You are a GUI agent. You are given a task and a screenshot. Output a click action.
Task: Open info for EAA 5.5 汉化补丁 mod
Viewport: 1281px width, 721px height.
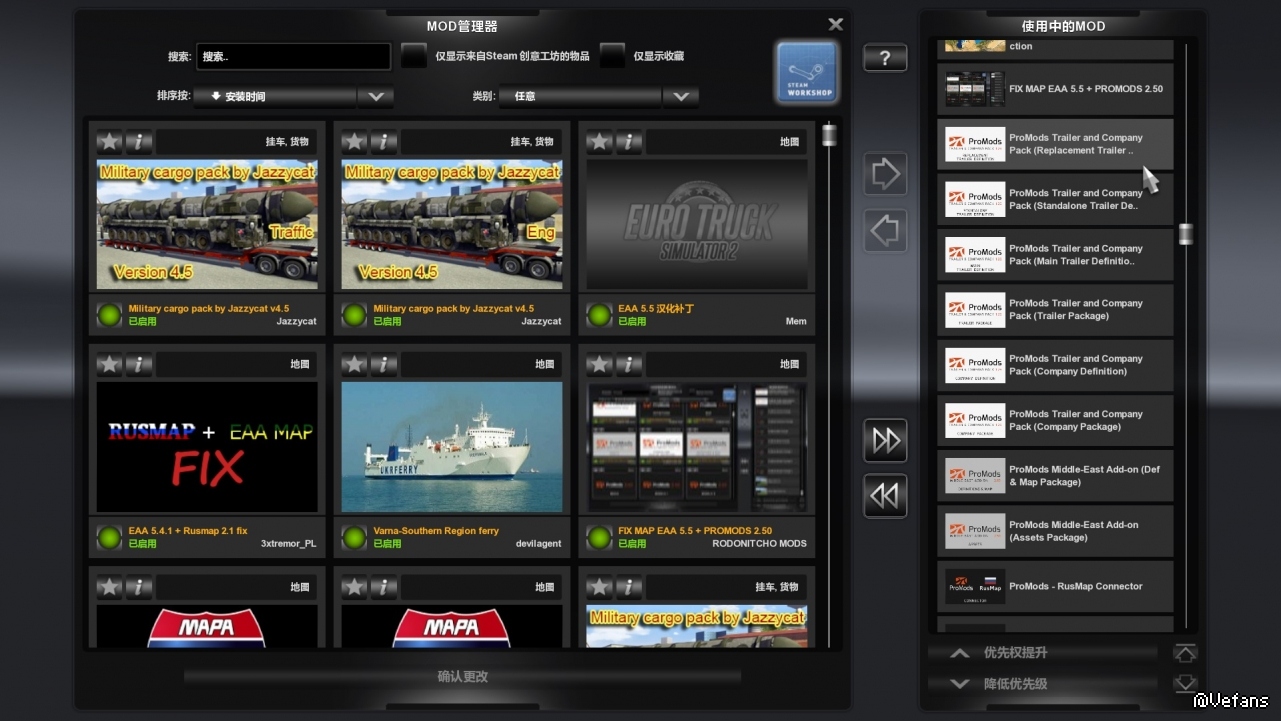pos(629,142)
